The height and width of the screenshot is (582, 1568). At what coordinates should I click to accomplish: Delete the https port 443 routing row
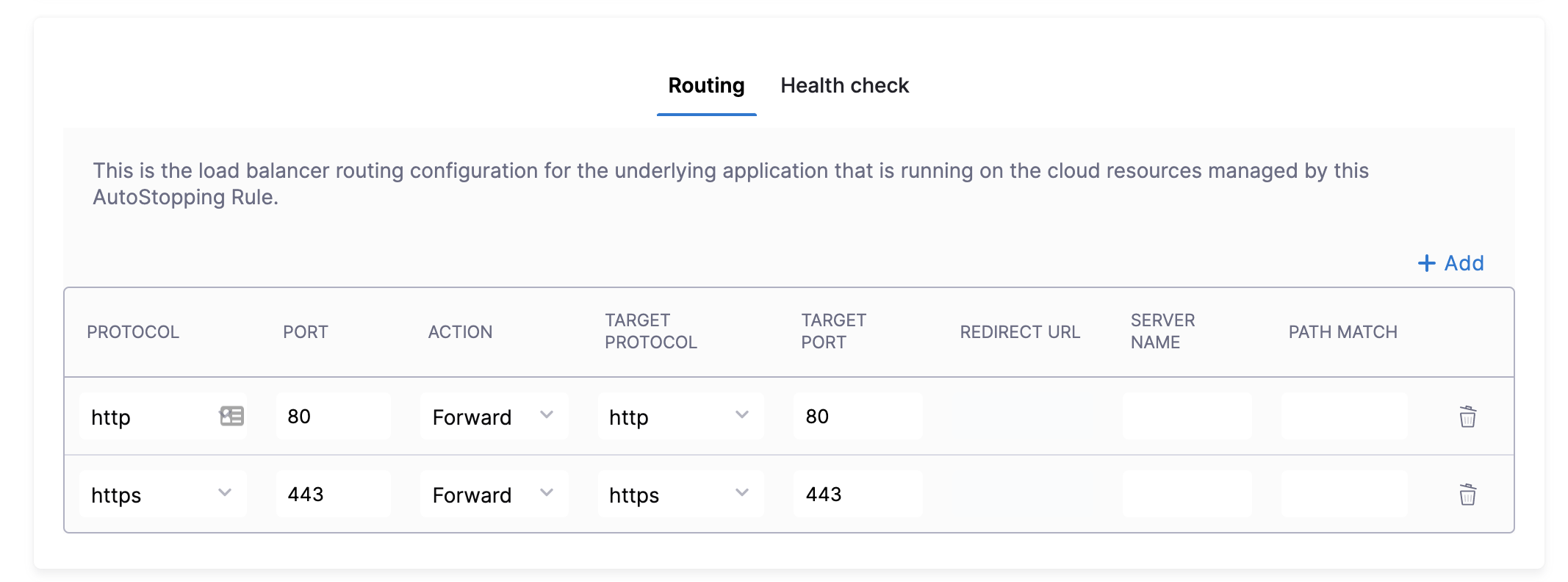[1467, 495]
